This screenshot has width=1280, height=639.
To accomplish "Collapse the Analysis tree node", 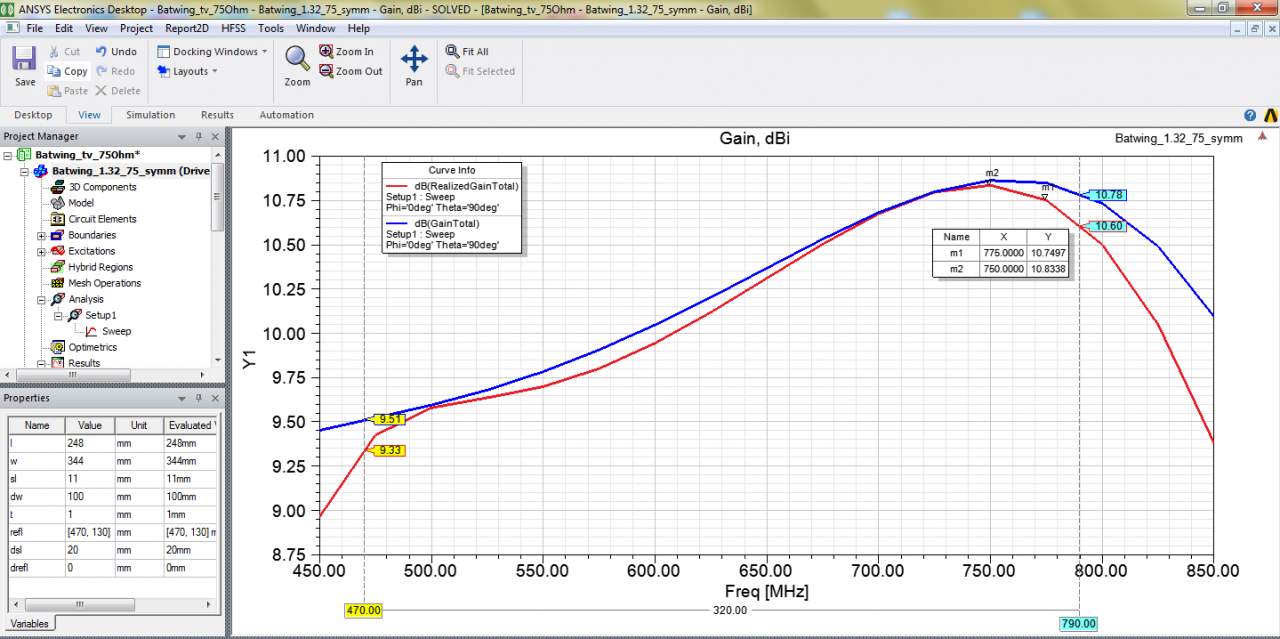I will point(42,300).
